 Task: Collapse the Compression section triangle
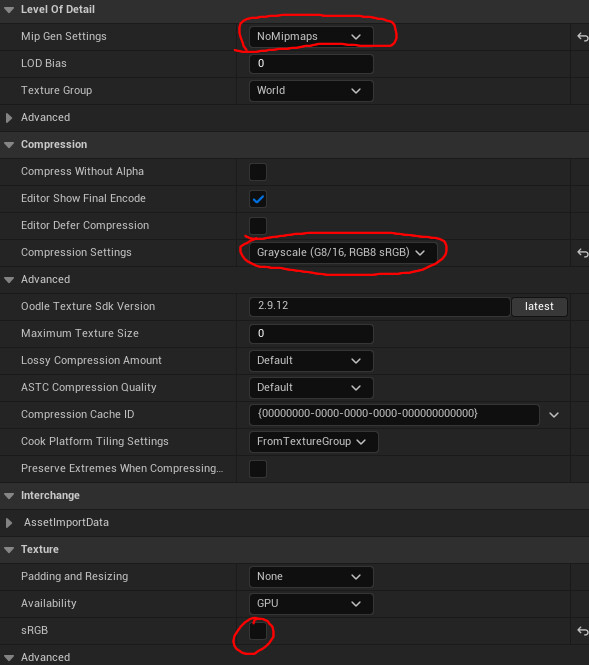click(9, 145)
